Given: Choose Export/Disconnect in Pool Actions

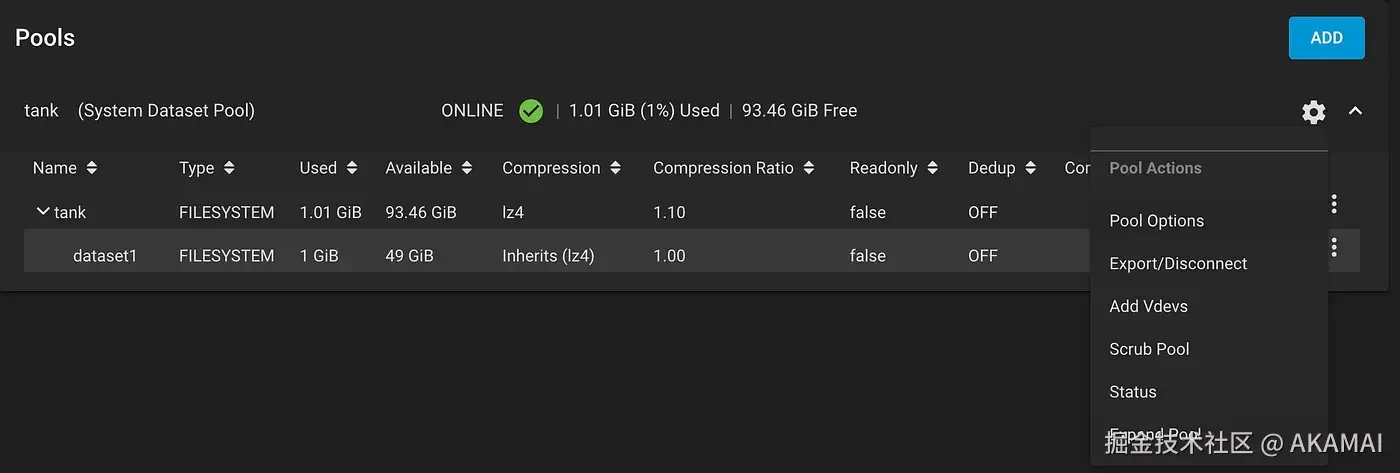Looking at the screenshot, I should click(1178, 264).
